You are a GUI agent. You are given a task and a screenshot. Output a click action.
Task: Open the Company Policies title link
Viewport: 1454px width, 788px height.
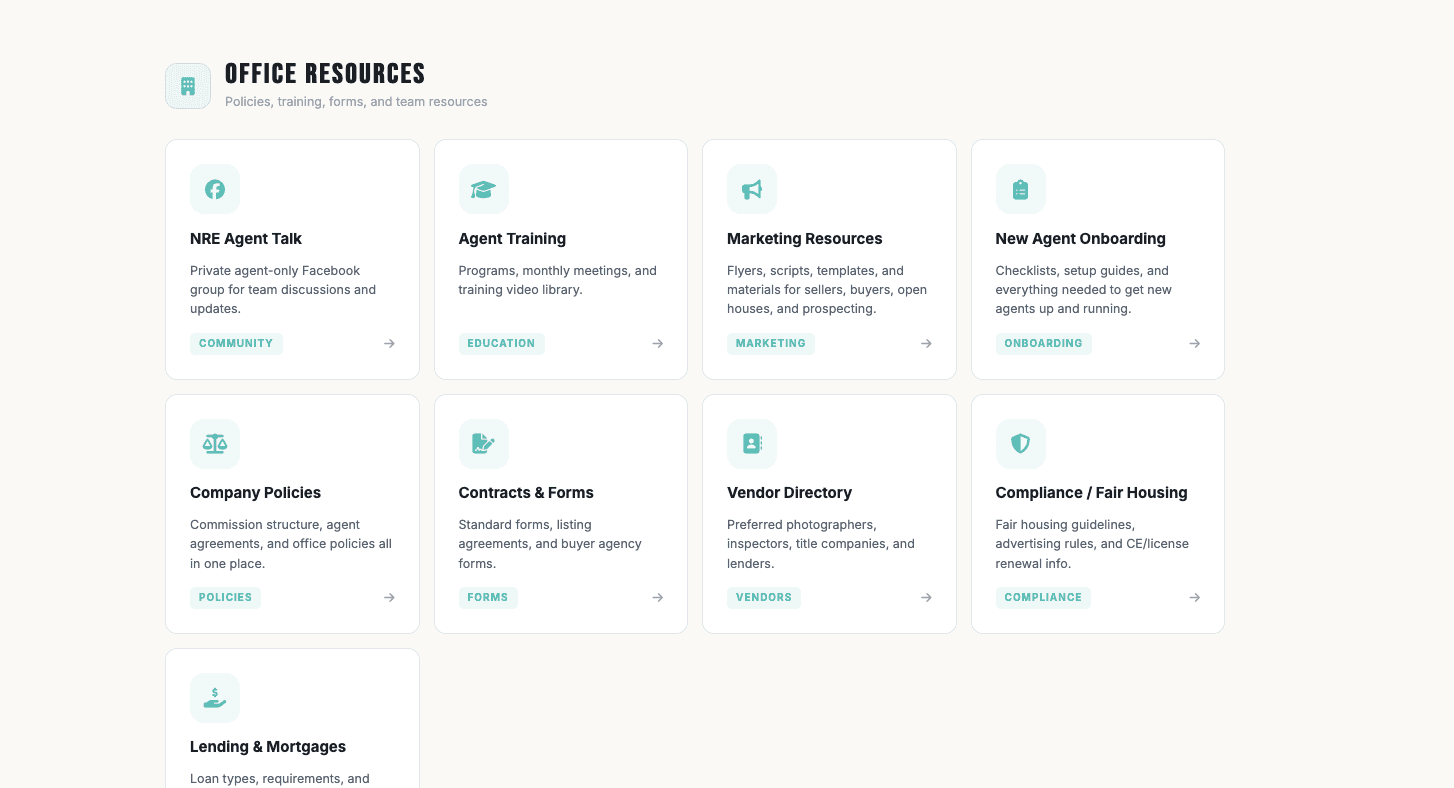tap(256, 493)
